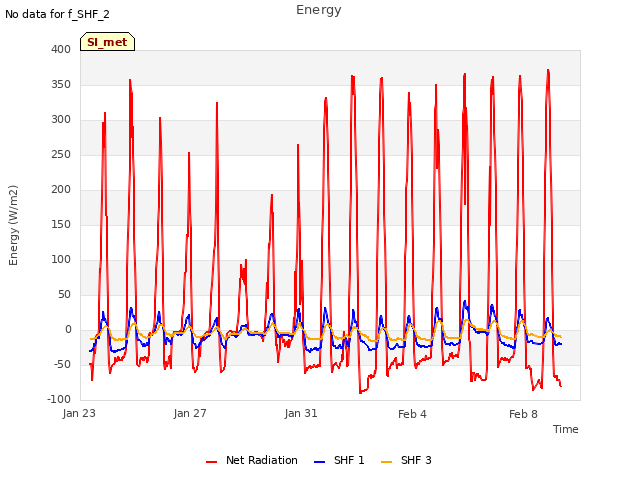Viewport: 640px width, 480px height.
Task: Click the 350 y-axis tick label
Action: [x=61, y=84]
